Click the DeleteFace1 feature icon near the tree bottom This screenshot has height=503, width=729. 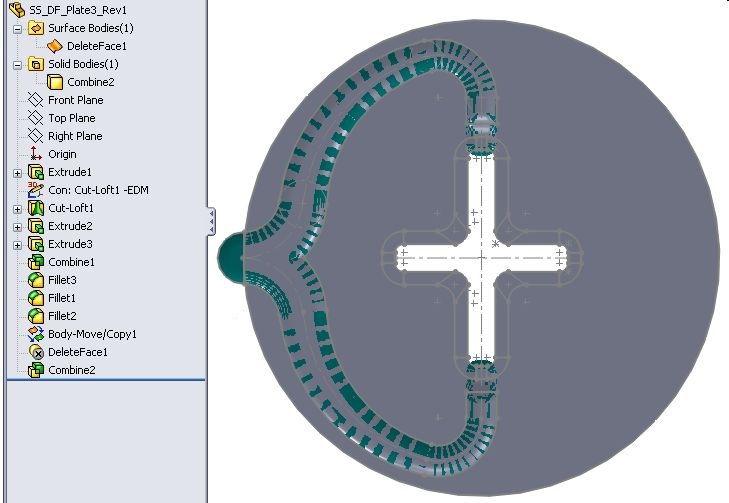[36, 352]
